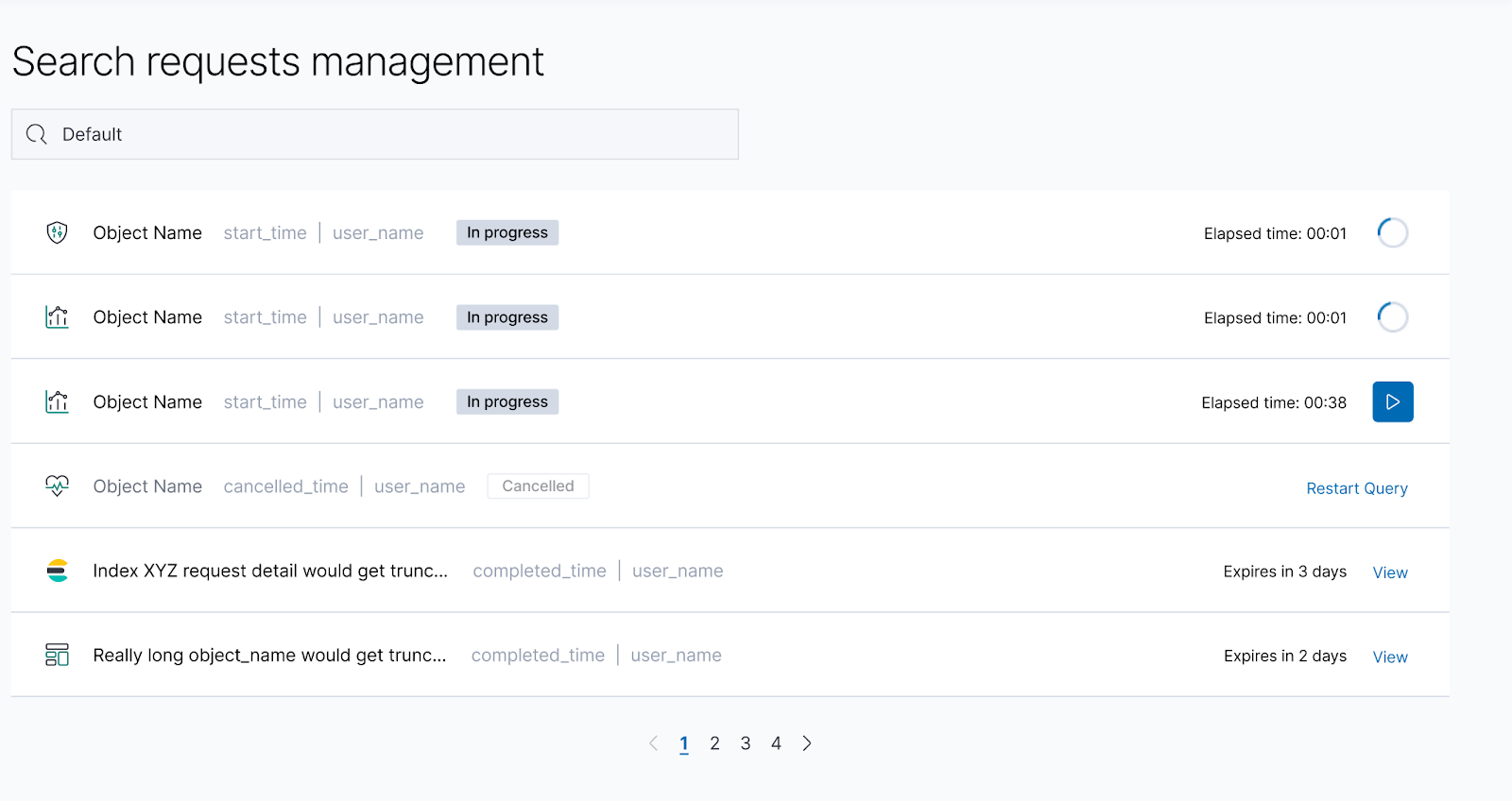Click the Cancelled status badge
This screenshot has width=1512, height=801.
click(538, 486)
